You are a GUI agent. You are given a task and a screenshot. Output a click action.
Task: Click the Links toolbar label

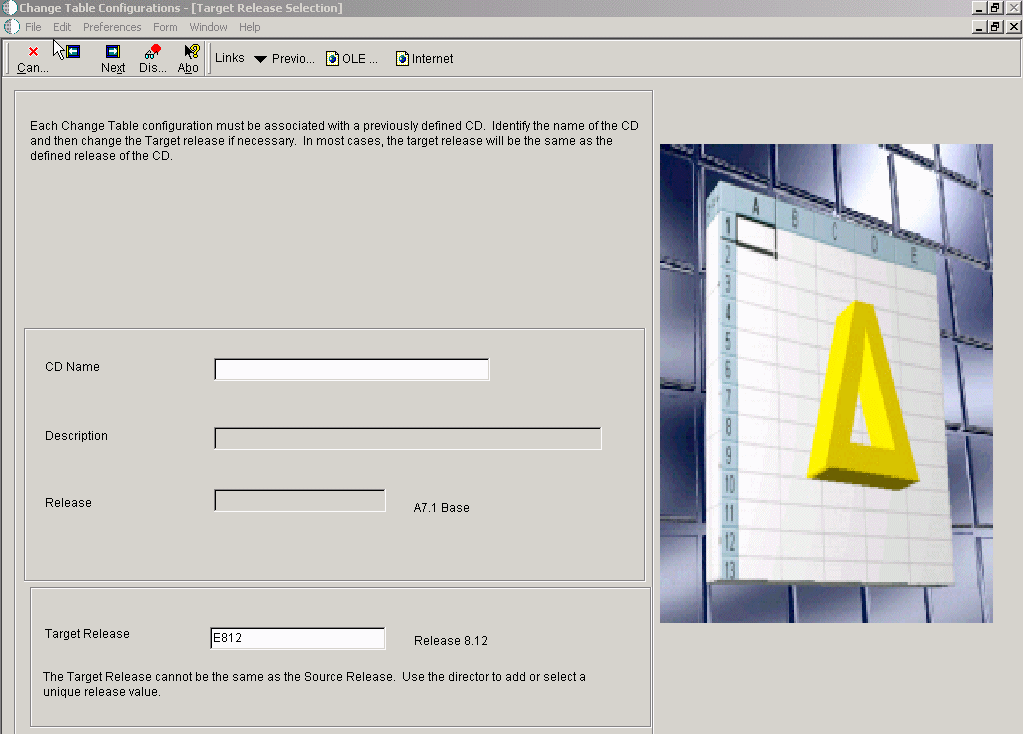click(x=230, y=58)
